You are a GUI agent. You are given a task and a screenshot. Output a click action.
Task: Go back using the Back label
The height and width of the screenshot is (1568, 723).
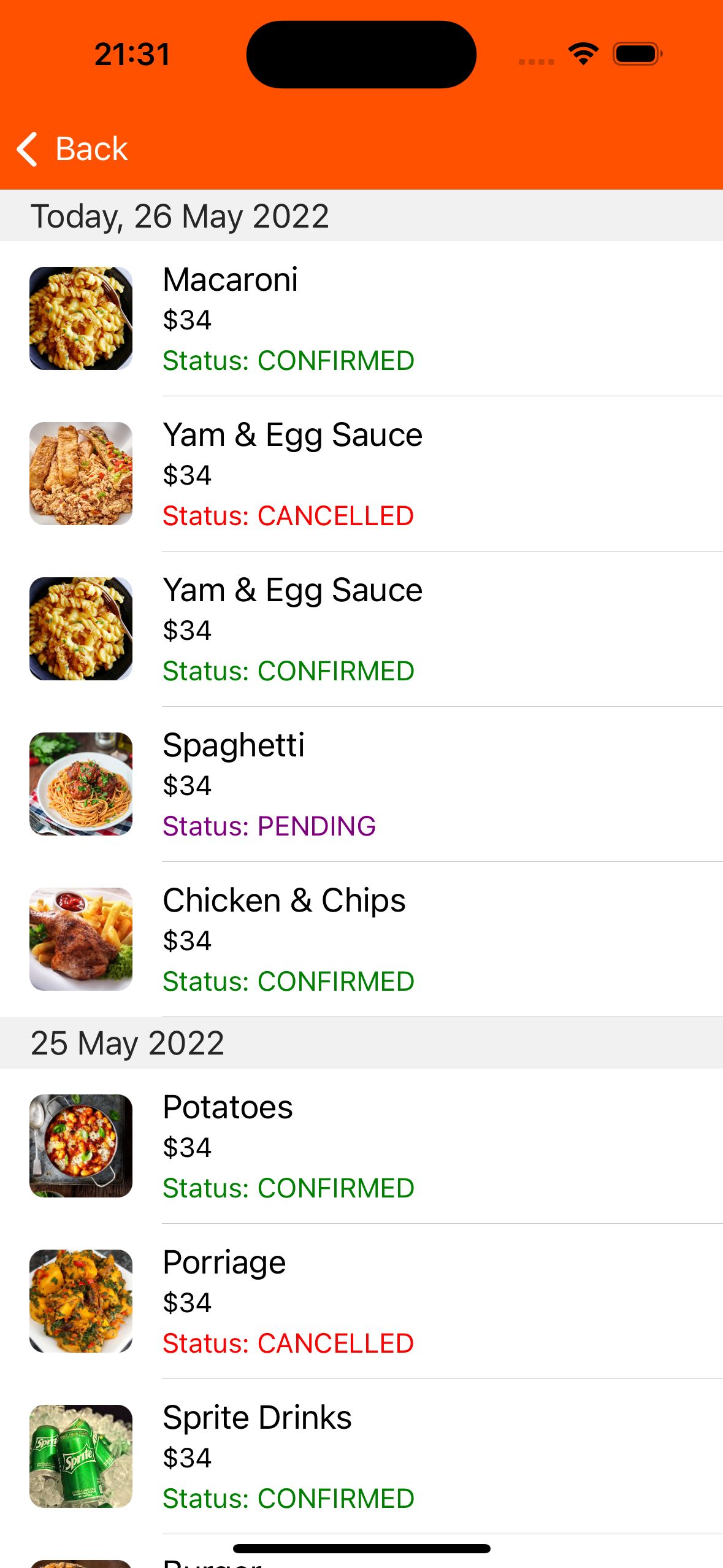pos(91,149)
